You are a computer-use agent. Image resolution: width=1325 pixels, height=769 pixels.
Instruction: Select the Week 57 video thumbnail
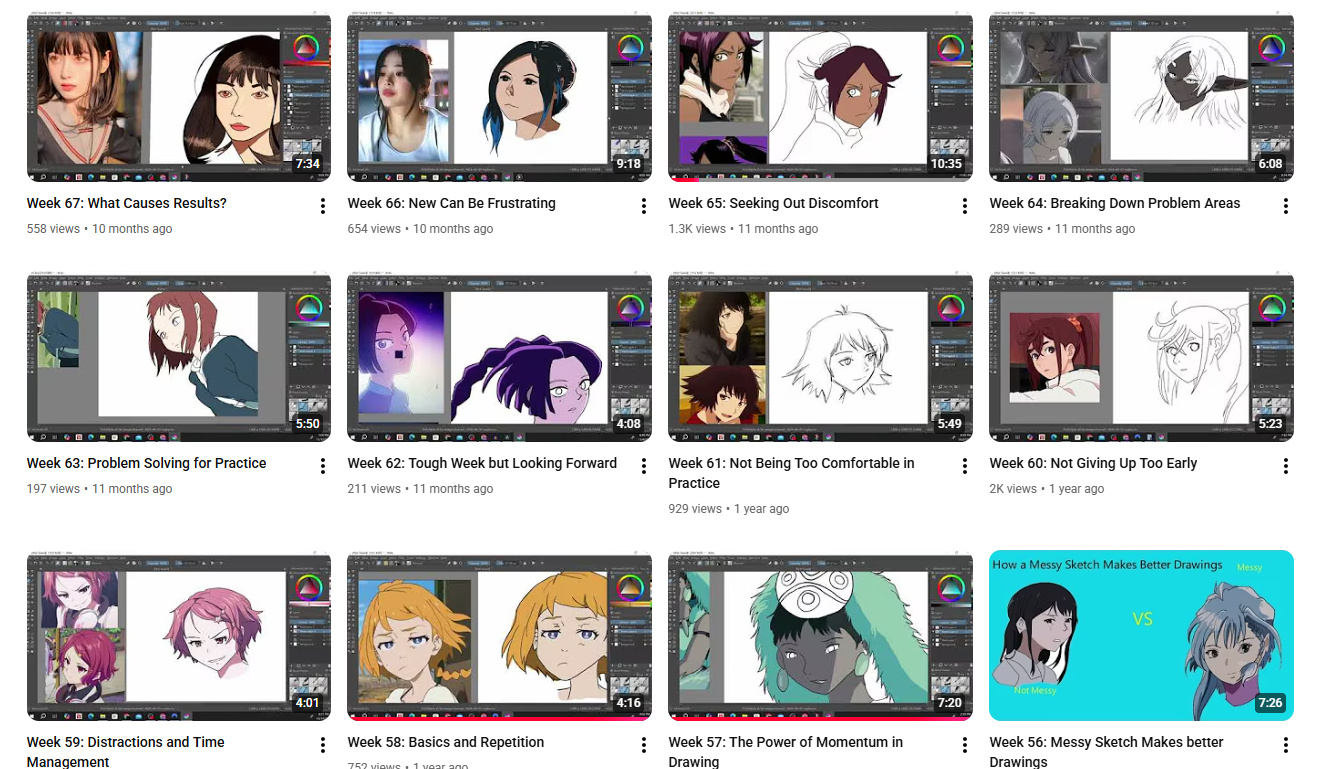pos(821,636)
